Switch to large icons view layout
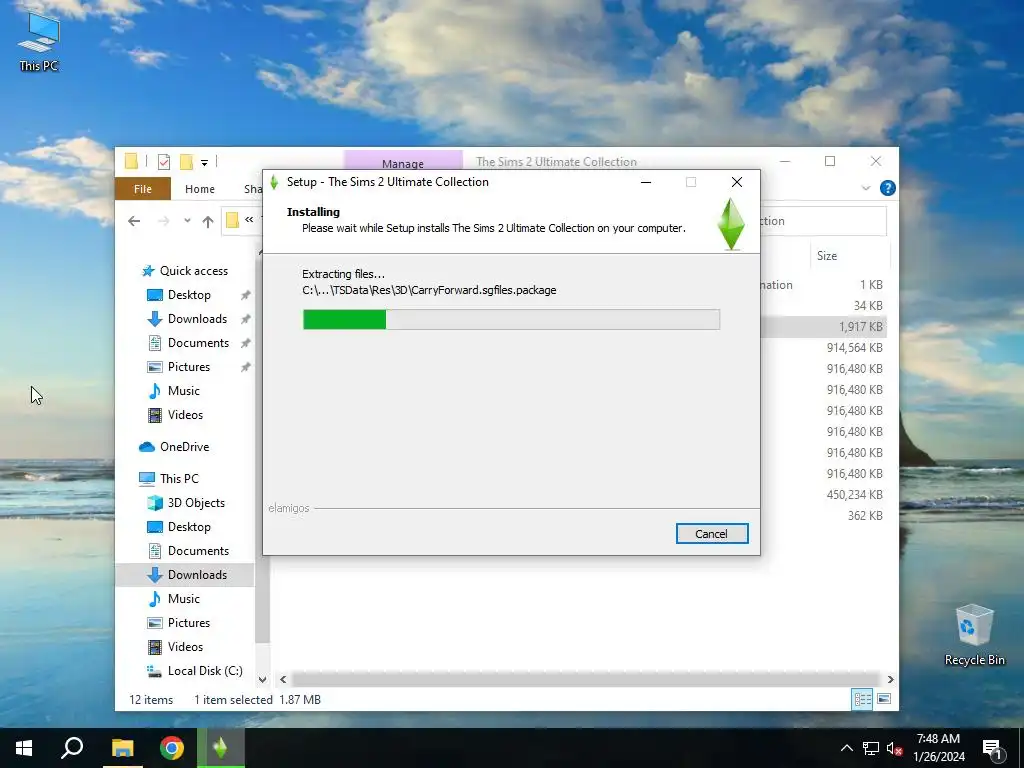This screenshot has height=768, width=1024. click(x=884, y=699)
